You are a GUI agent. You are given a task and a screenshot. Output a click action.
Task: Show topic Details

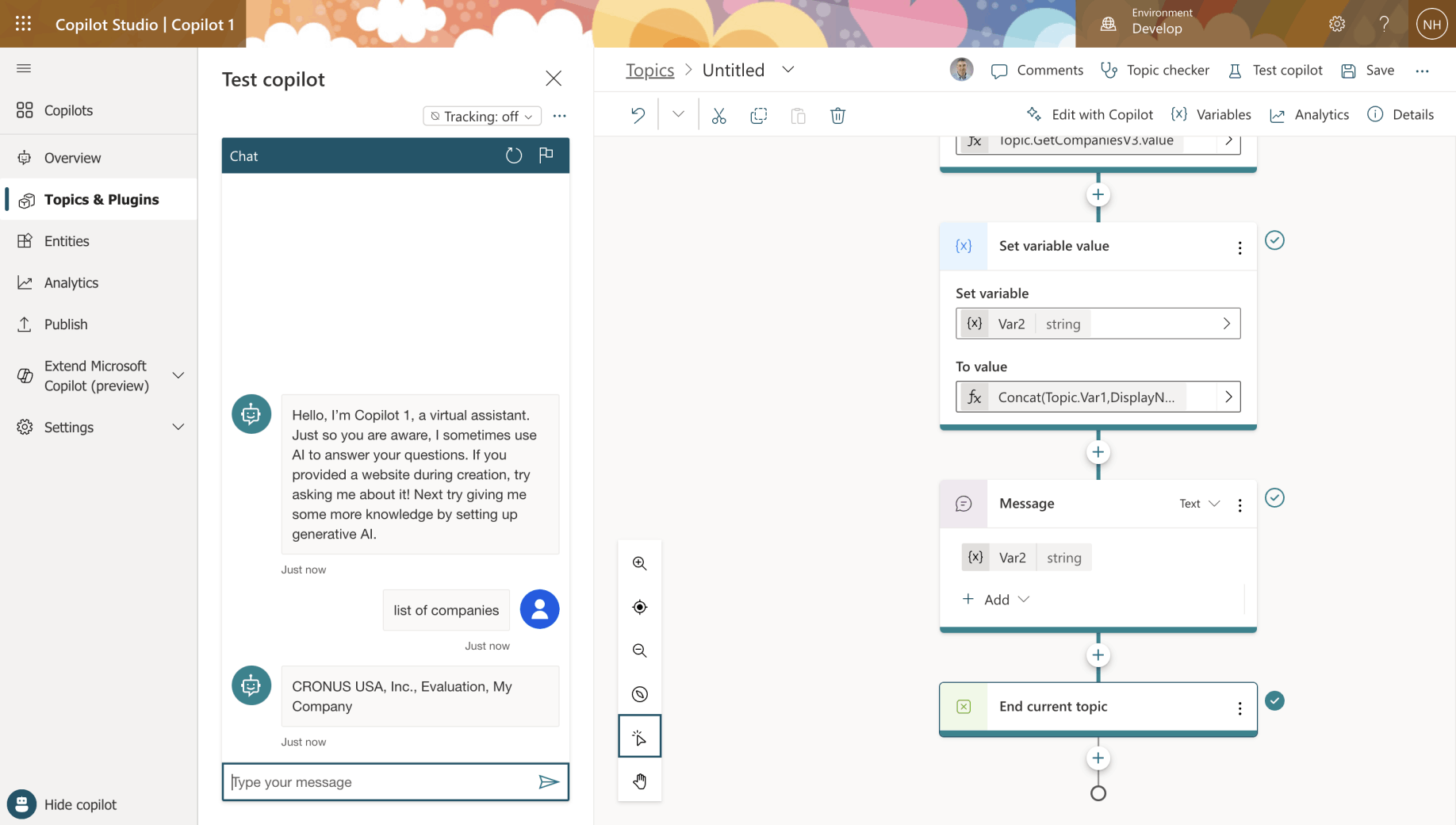[x=1401, y=115]
